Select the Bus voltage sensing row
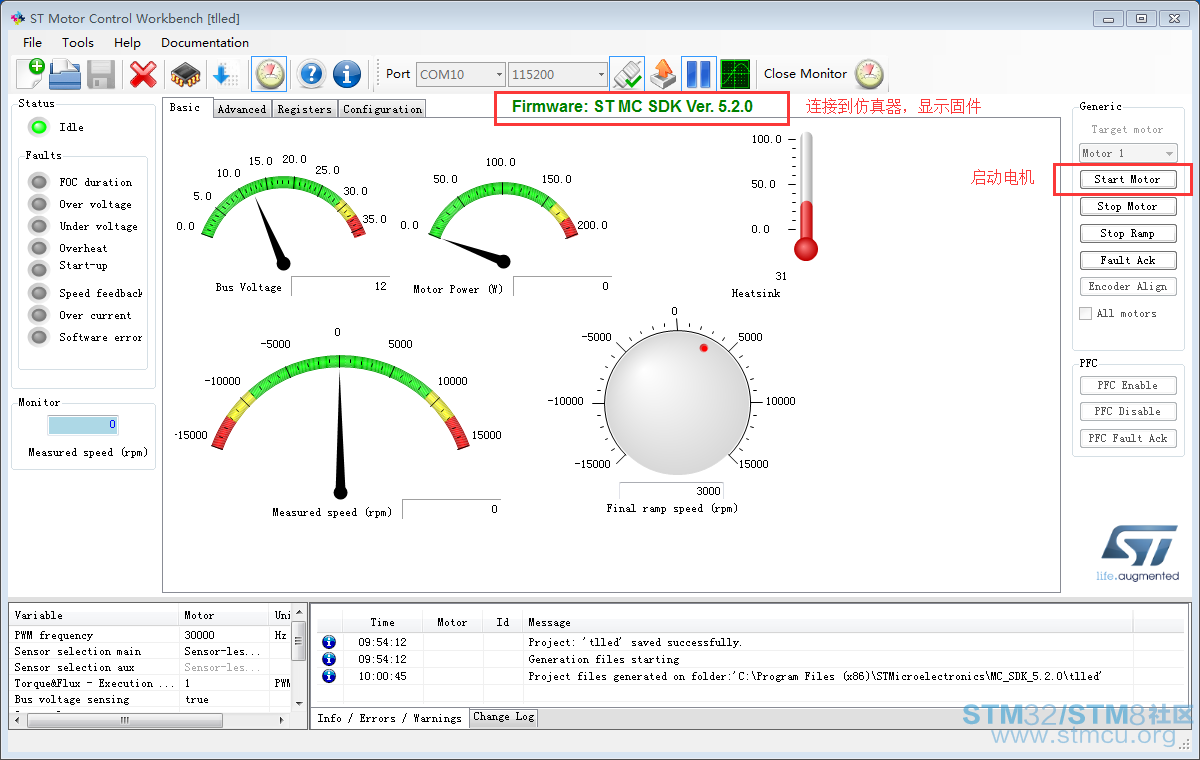1200x760 pixels. click(150, 699)
